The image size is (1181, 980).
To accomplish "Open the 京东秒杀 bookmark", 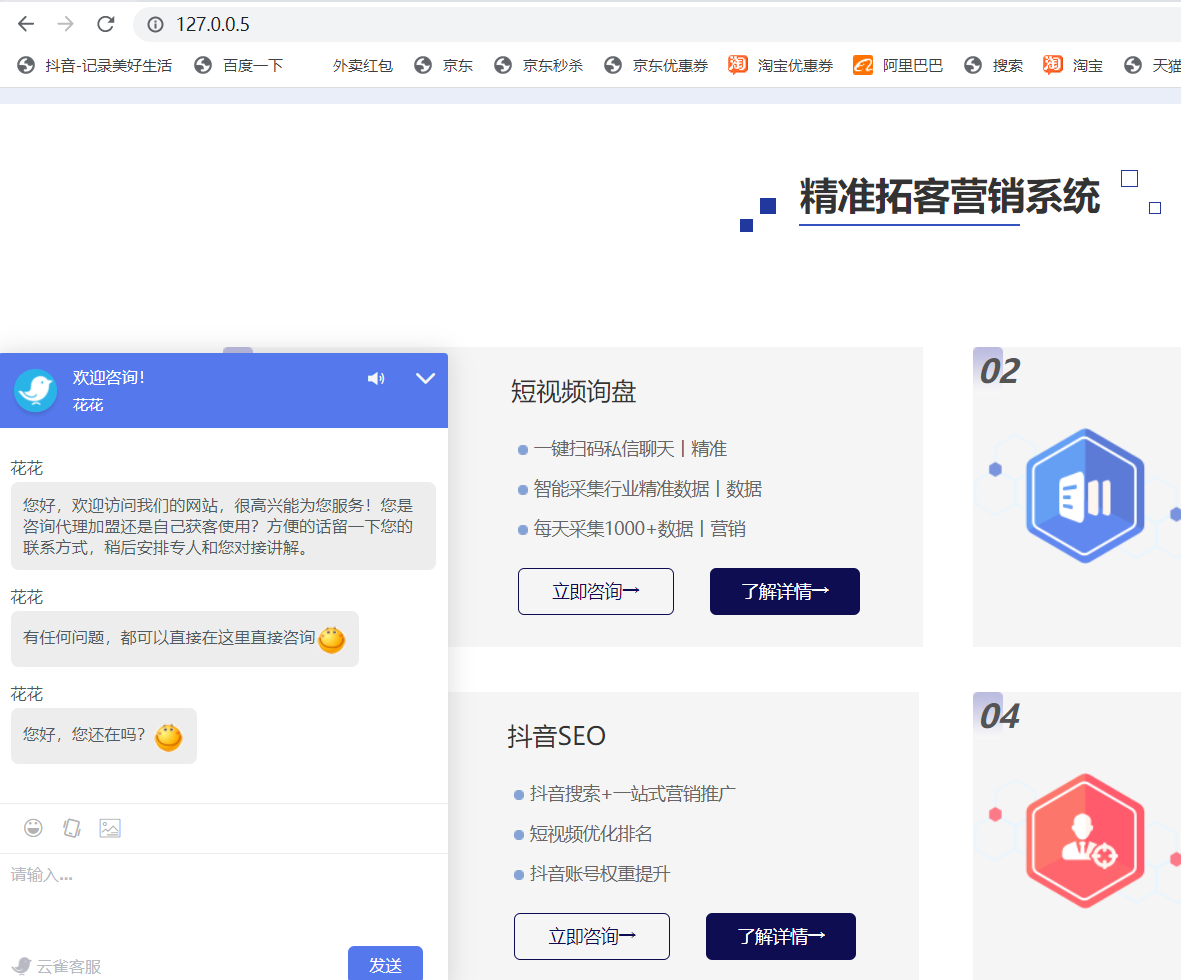I will tap(540, 65).
